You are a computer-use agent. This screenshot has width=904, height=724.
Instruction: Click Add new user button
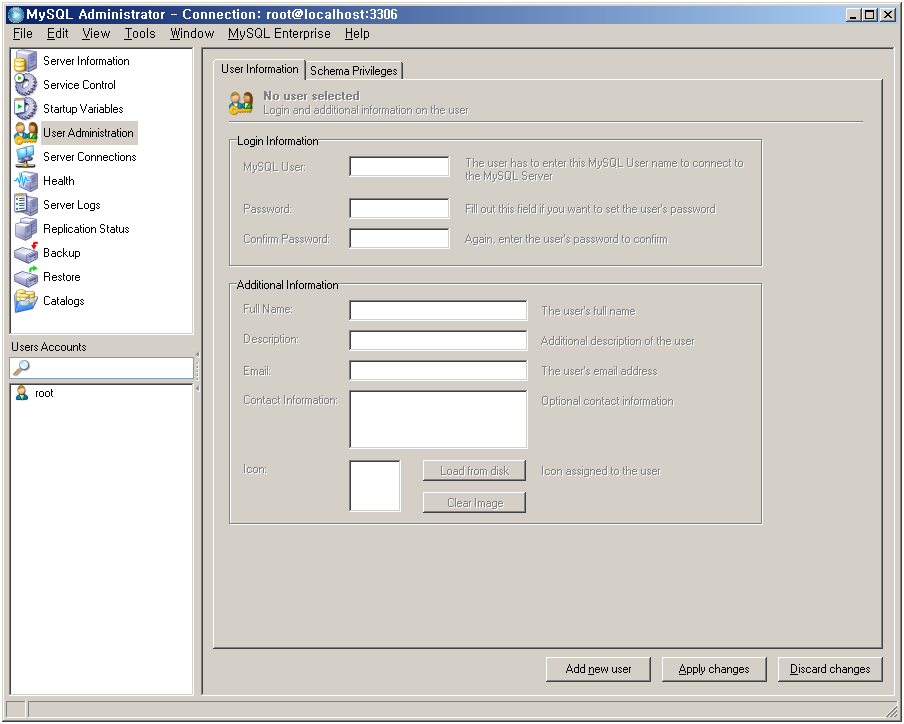click(598, 669)
